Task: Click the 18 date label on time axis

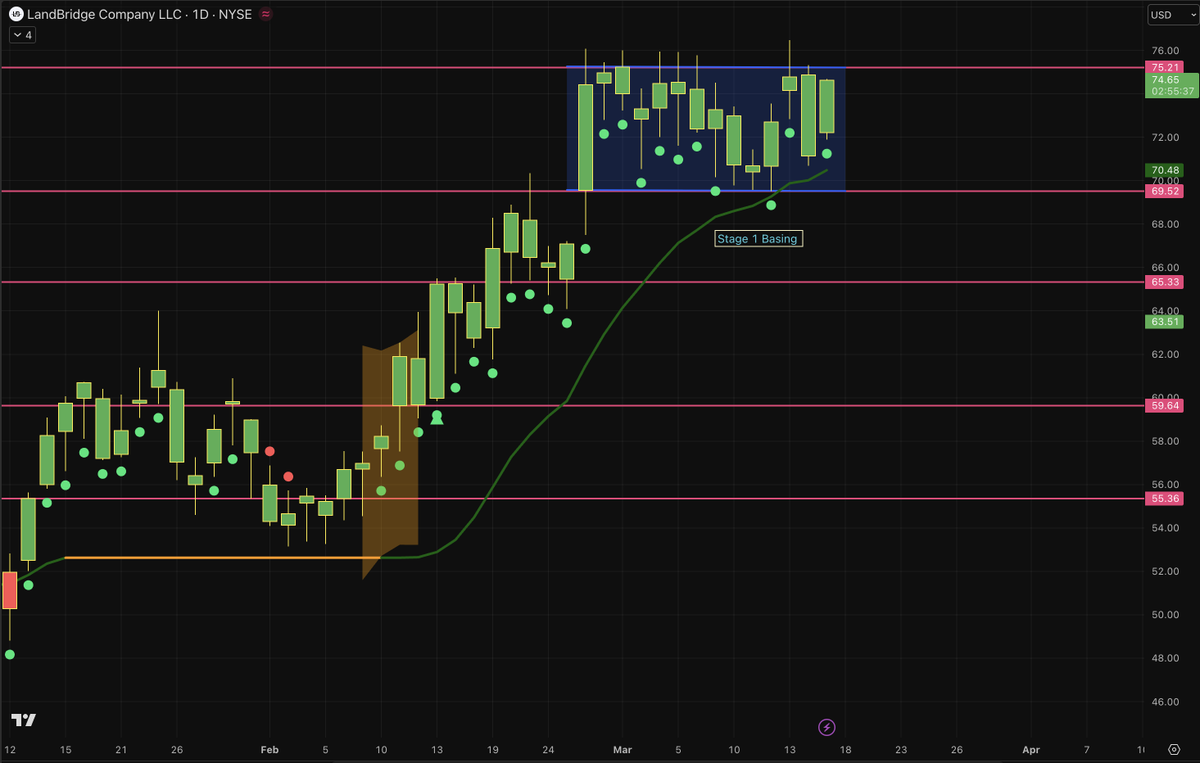Action: [846, 749]
